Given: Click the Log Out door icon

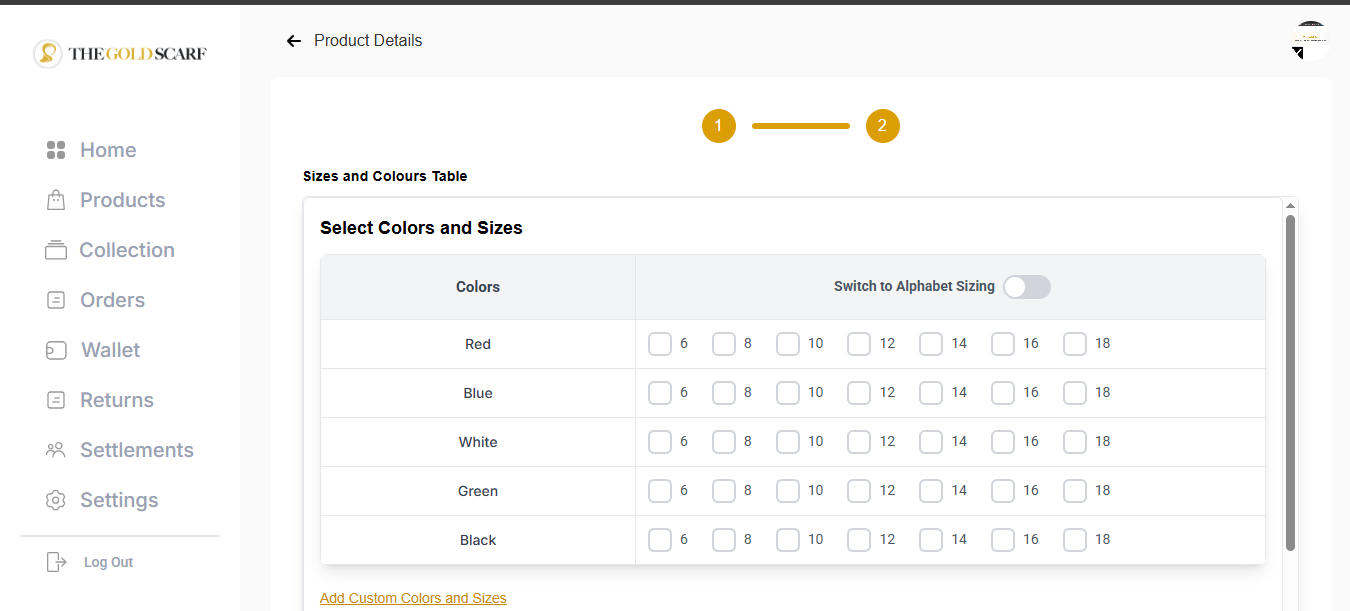Looking at the screenshot, I should click(57, 562).
